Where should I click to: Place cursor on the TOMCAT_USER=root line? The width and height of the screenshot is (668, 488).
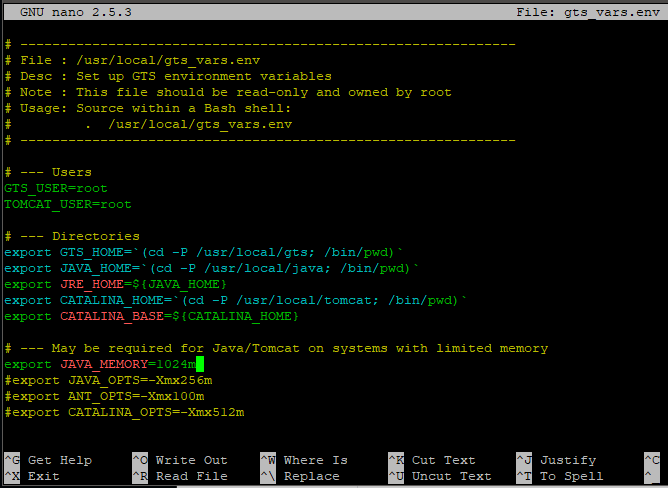click(x=68, y=204)
